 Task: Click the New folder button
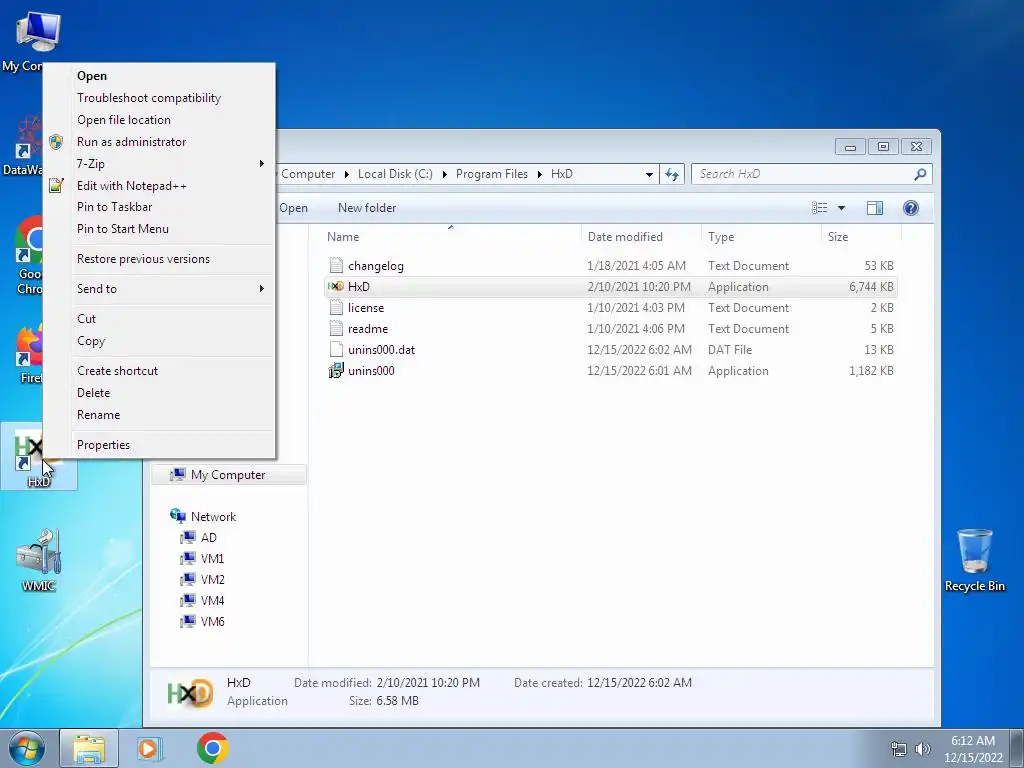pos(366,208)
